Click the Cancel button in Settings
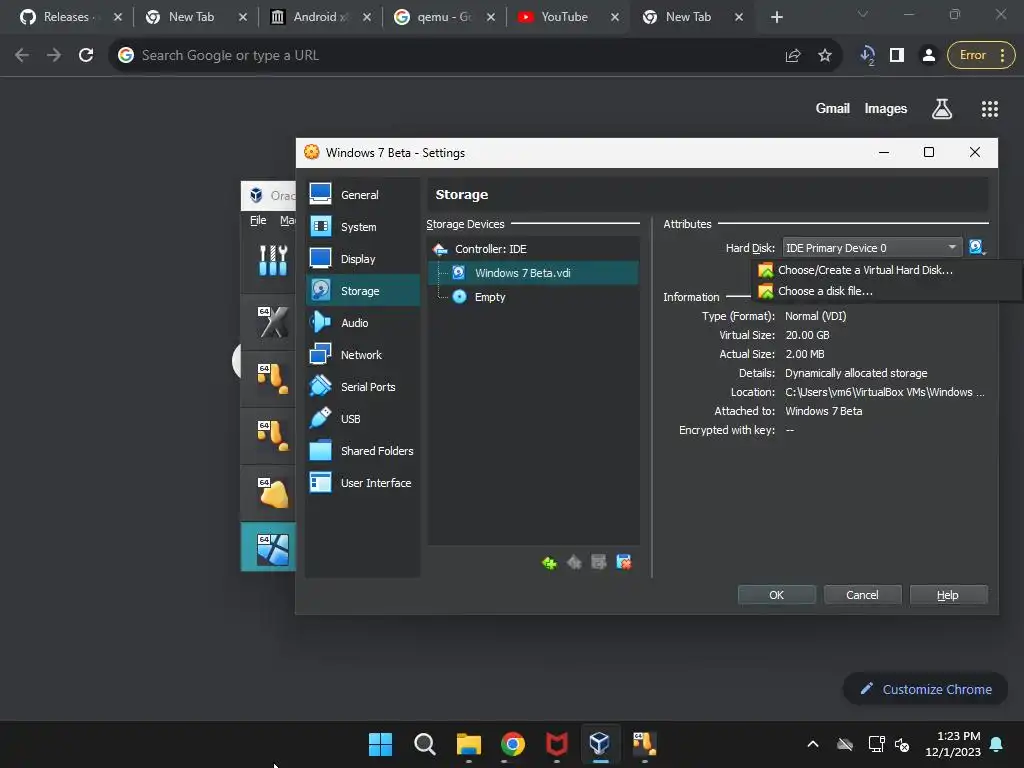1024x768 pixels. click(x=862, y=595)
